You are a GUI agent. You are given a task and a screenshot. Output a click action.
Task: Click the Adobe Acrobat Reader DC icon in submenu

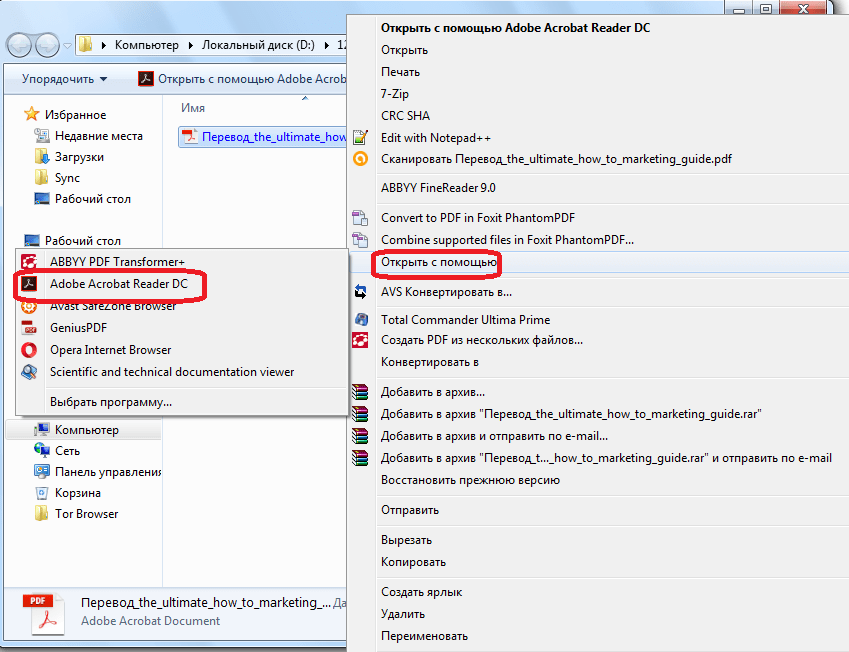(29, 284)
